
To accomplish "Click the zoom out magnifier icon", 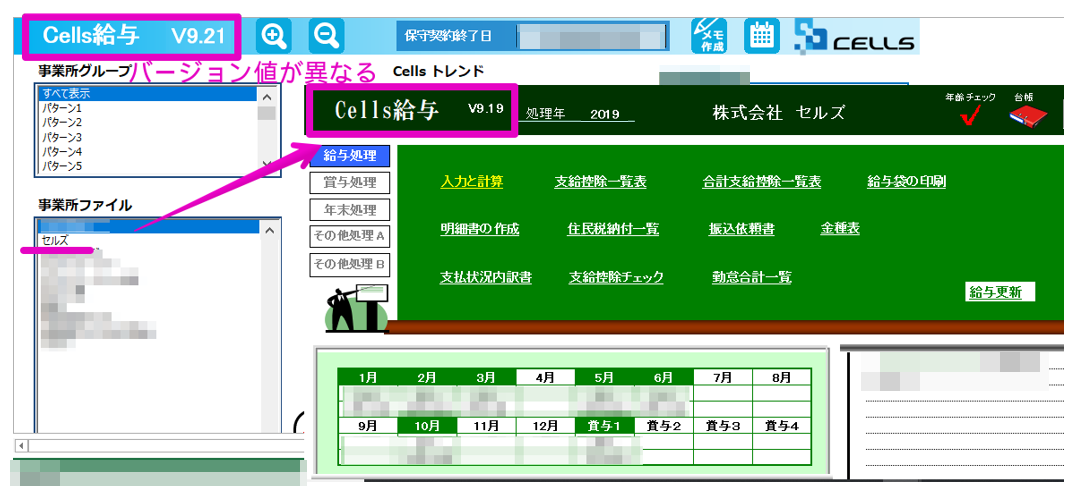I will click(326, 36).
